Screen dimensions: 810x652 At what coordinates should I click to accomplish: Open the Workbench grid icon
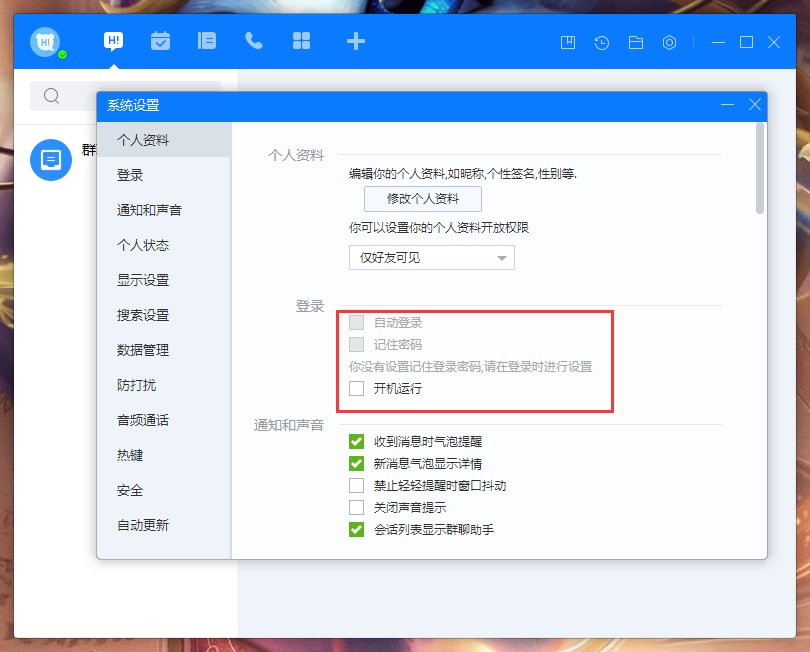pos(301,41)
